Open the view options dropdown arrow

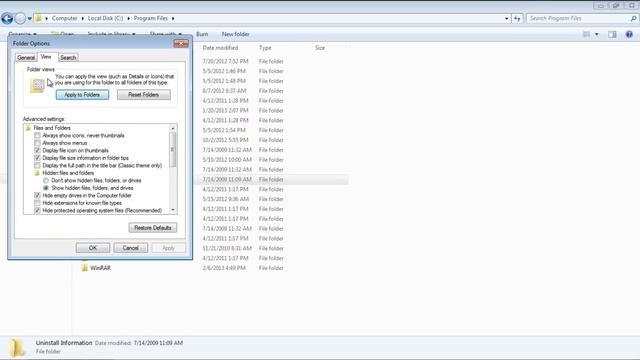[596, 34]
